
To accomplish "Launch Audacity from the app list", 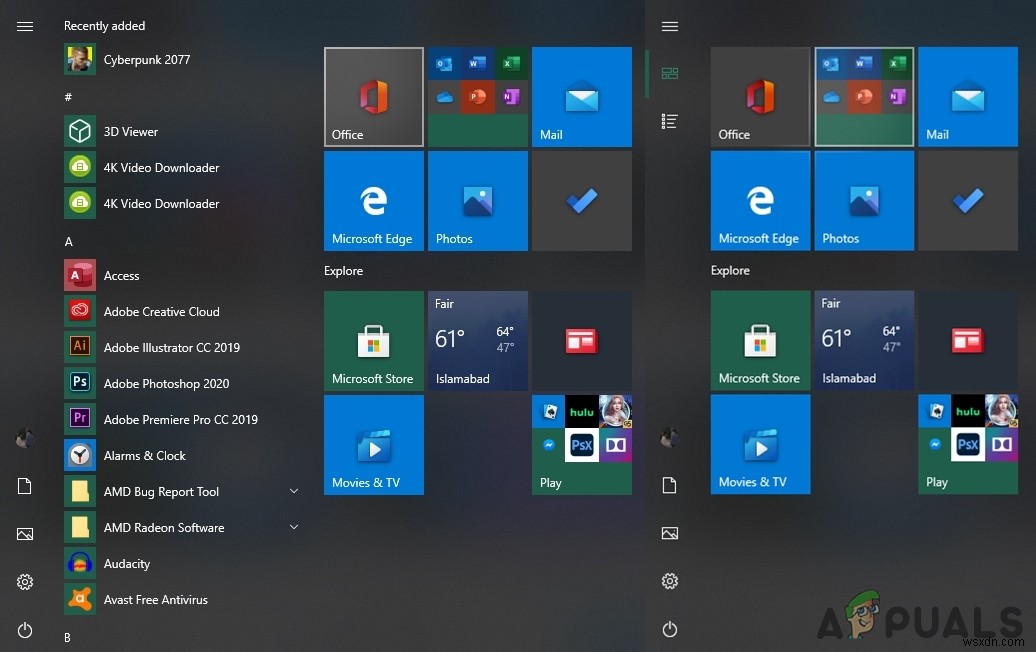I will click(126, 564).
